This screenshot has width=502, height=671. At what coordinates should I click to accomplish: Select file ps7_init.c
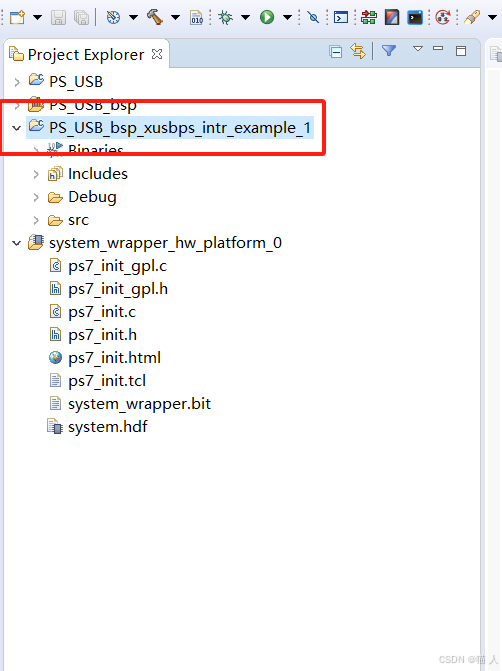pyautogui.click(x=102, y=312)
